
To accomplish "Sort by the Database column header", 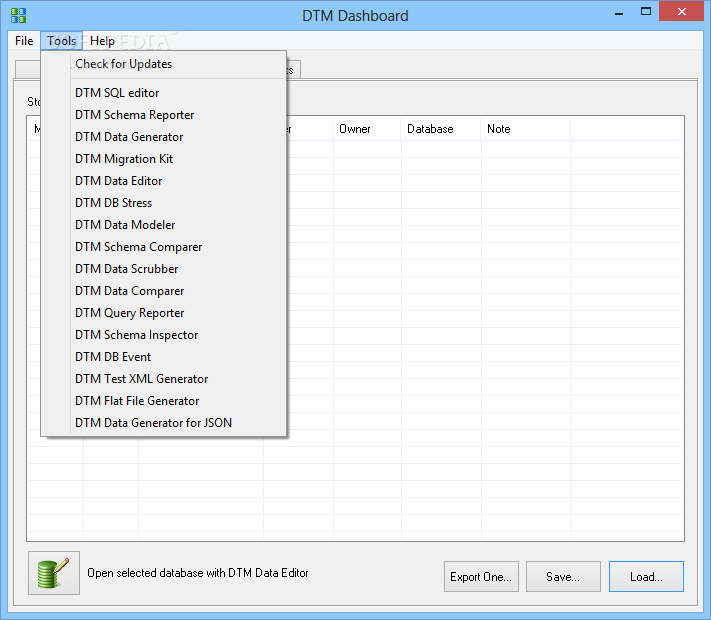I will coord(441,129).
